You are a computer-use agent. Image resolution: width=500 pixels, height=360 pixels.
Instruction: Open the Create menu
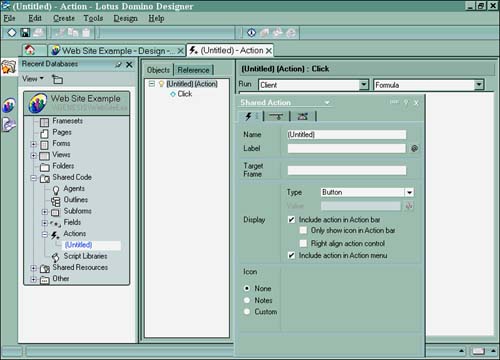coord(64,18)
